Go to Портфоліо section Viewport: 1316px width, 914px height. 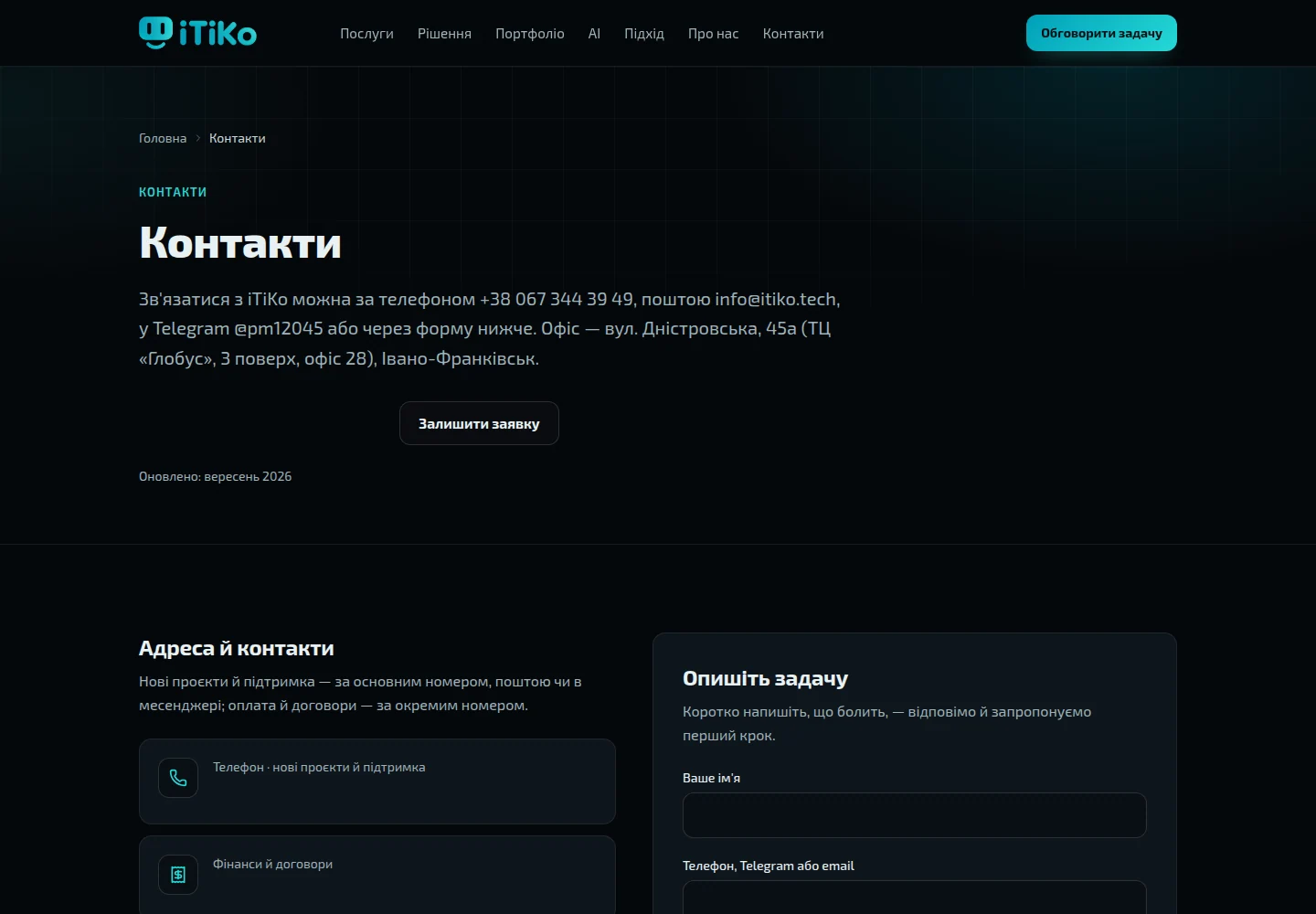[x=530, y=34]
